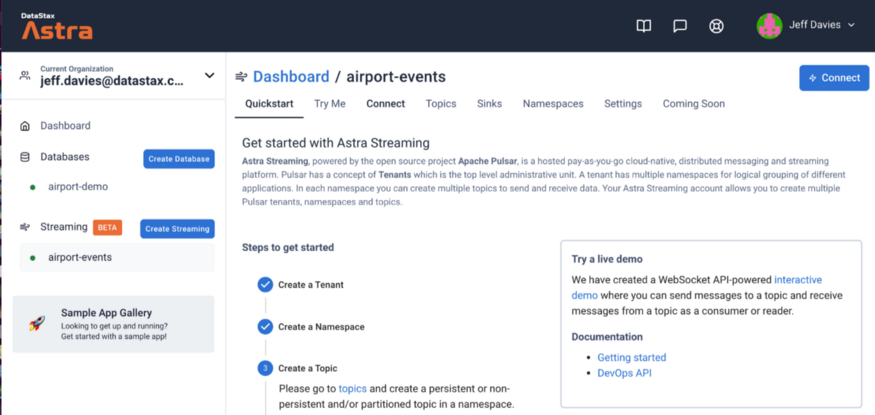Click Jeff Davies profile avatar
The width and height of the screenshot is (875, 415).
pos(769,26)
